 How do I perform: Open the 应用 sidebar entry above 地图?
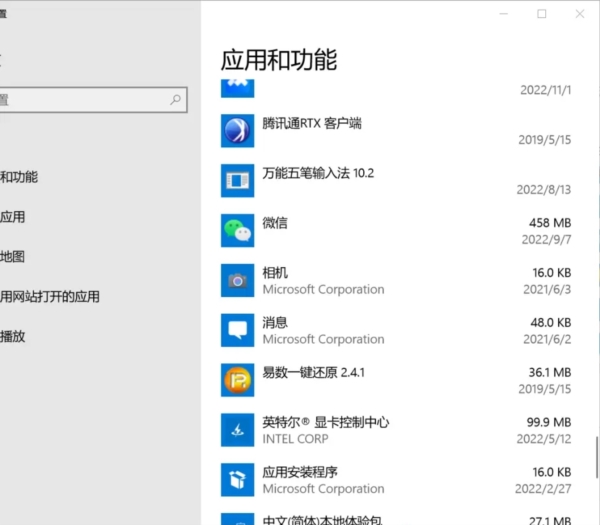tap(13, 217)
